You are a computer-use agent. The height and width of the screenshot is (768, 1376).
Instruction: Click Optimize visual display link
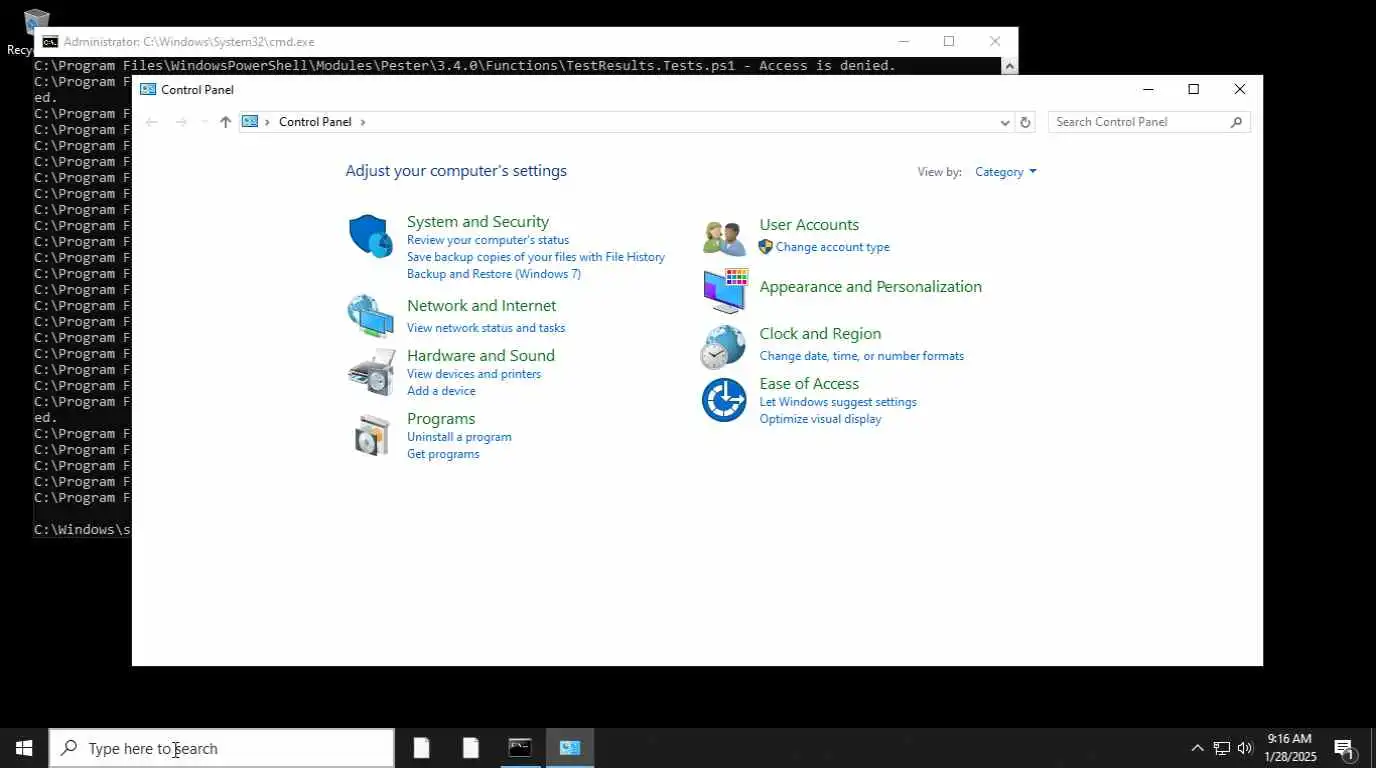(x=820, y=419)
